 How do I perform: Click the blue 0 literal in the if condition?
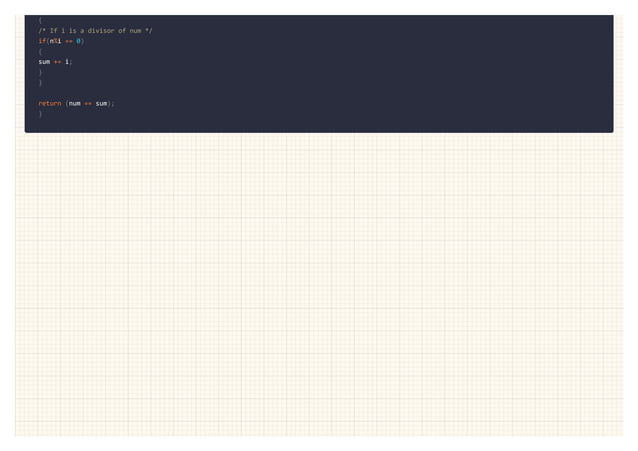(x=78, y=41)
